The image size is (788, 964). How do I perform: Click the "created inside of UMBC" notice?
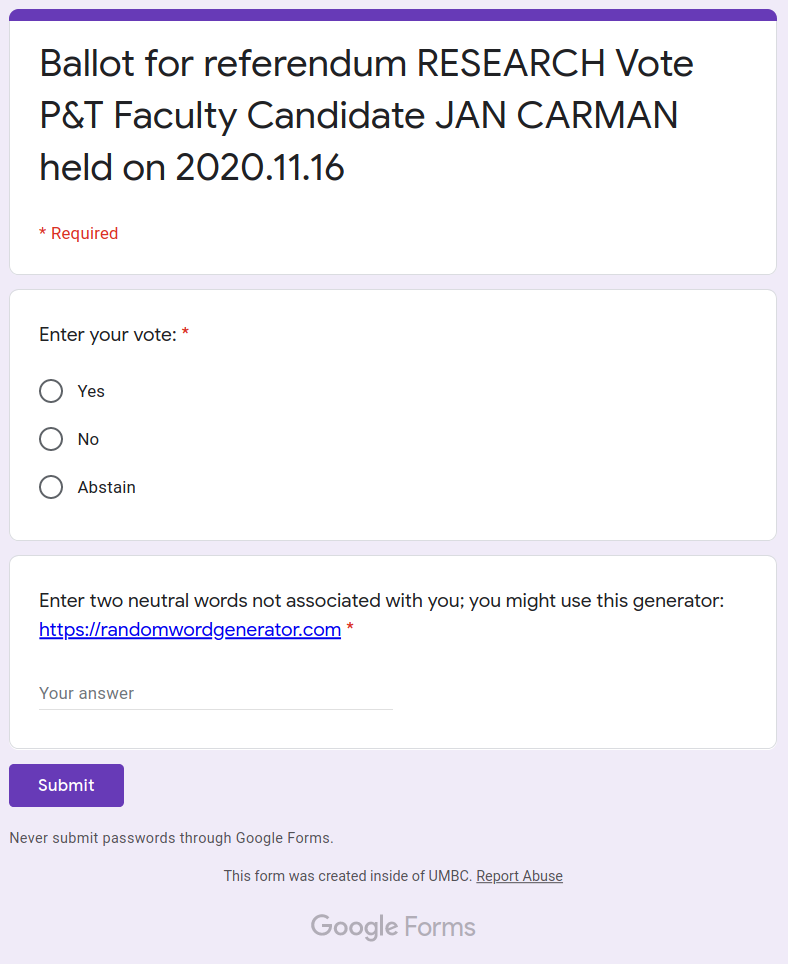pyautogui.click(x=347, y=875)
